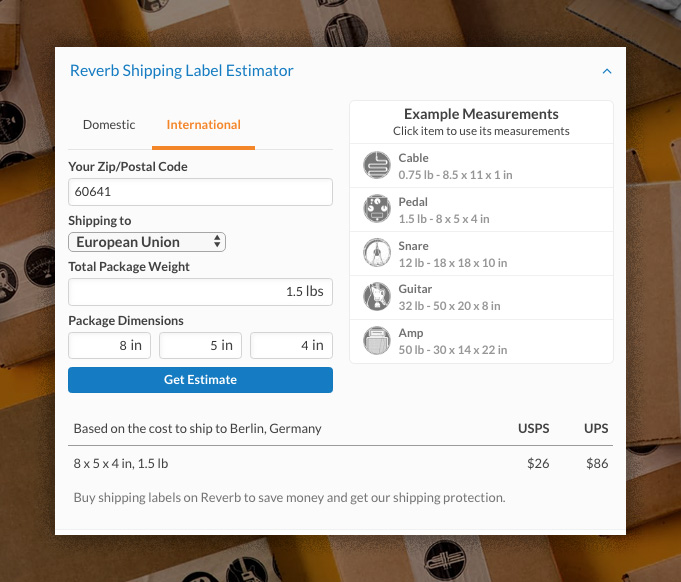Click the Cable icon in example measurements

(377, 165)
